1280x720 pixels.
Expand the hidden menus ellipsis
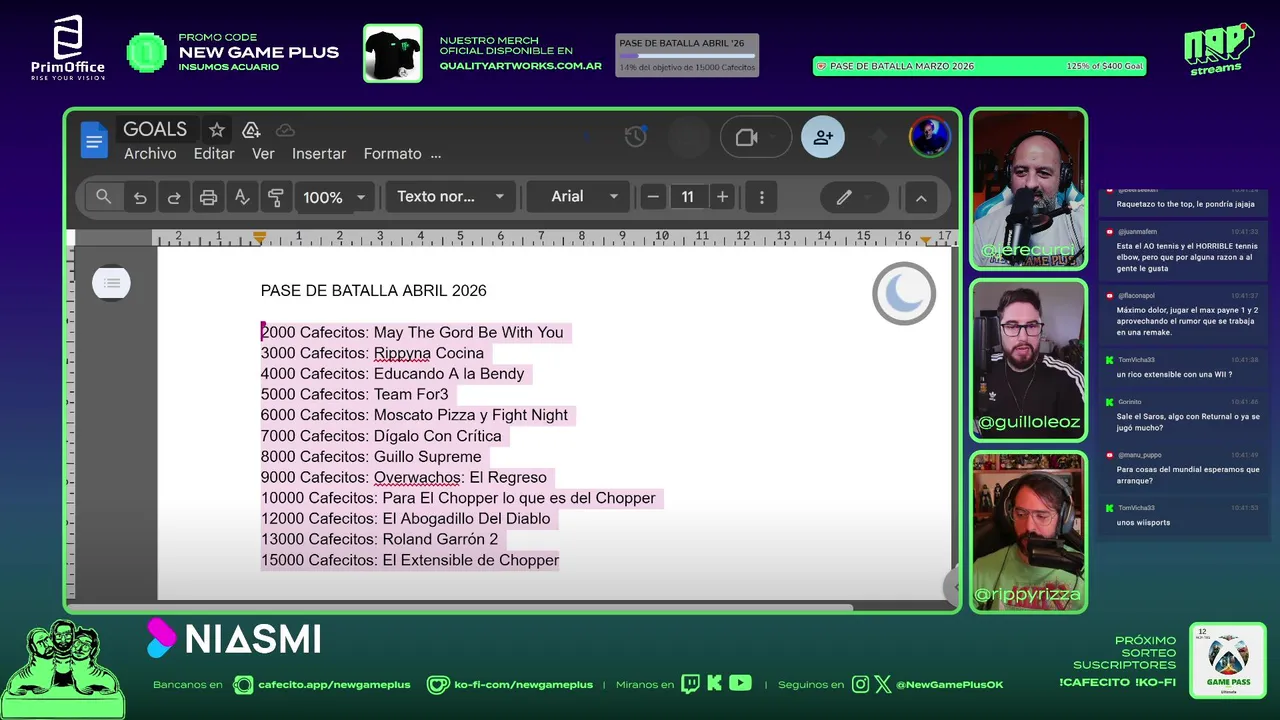point(435,154)
